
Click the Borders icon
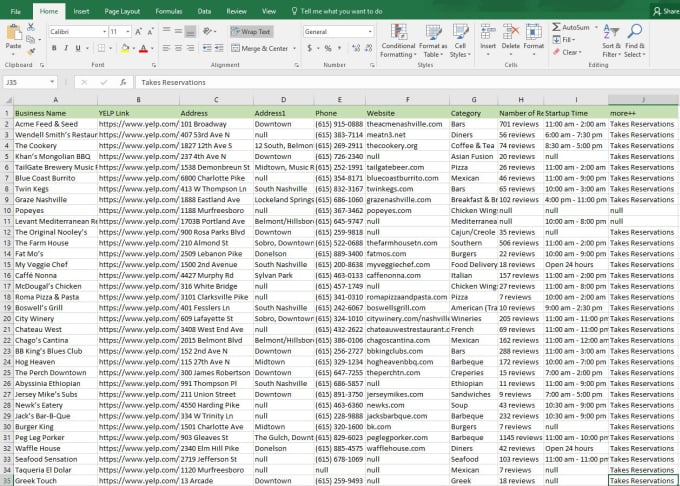(x=101, y=48)
